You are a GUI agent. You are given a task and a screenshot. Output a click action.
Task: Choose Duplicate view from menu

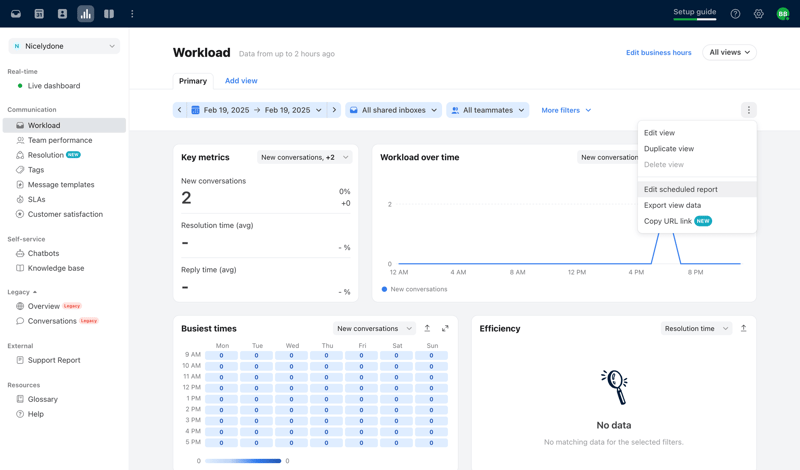pyautogui.click(x=697, y=149)
